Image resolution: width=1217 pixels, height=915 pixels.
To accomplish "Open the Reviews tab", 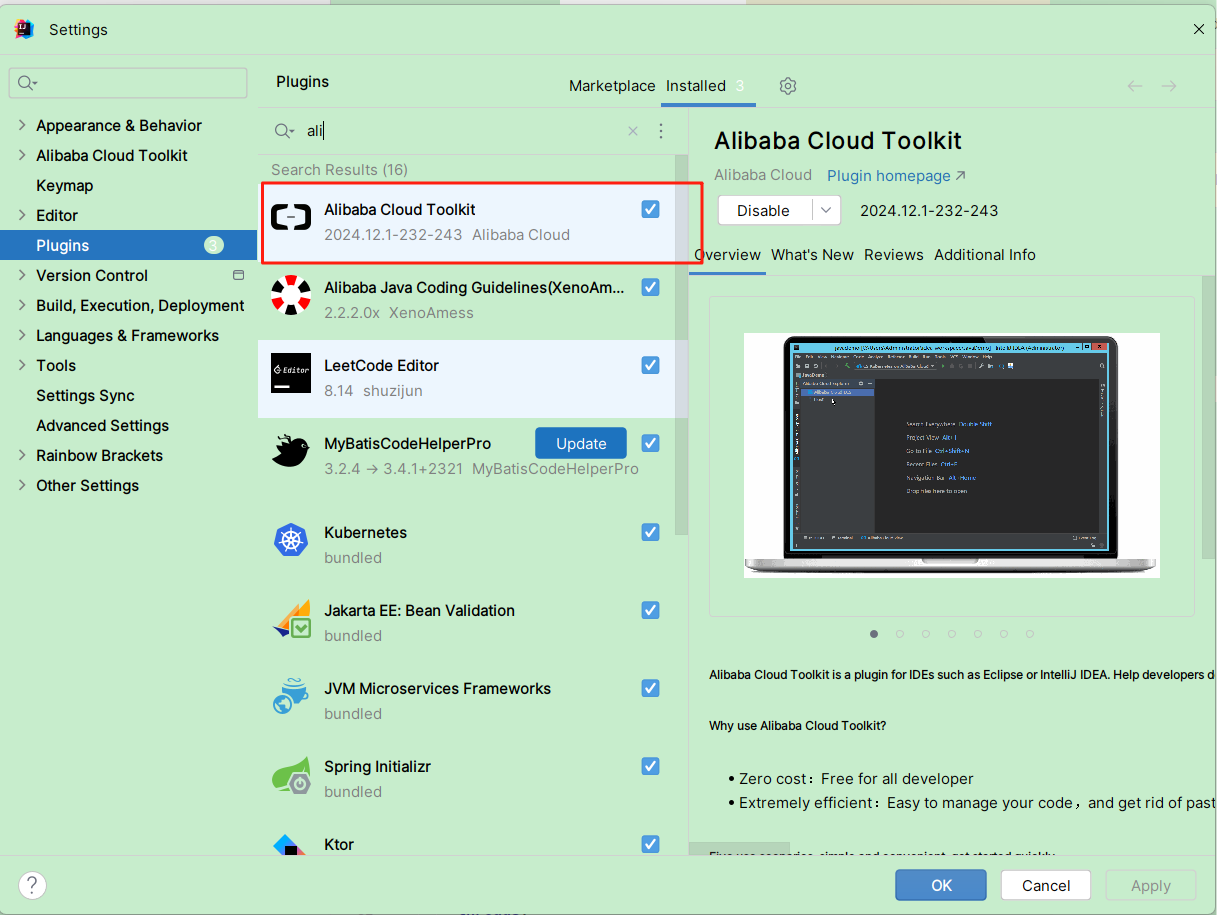I will pos(894,255).
